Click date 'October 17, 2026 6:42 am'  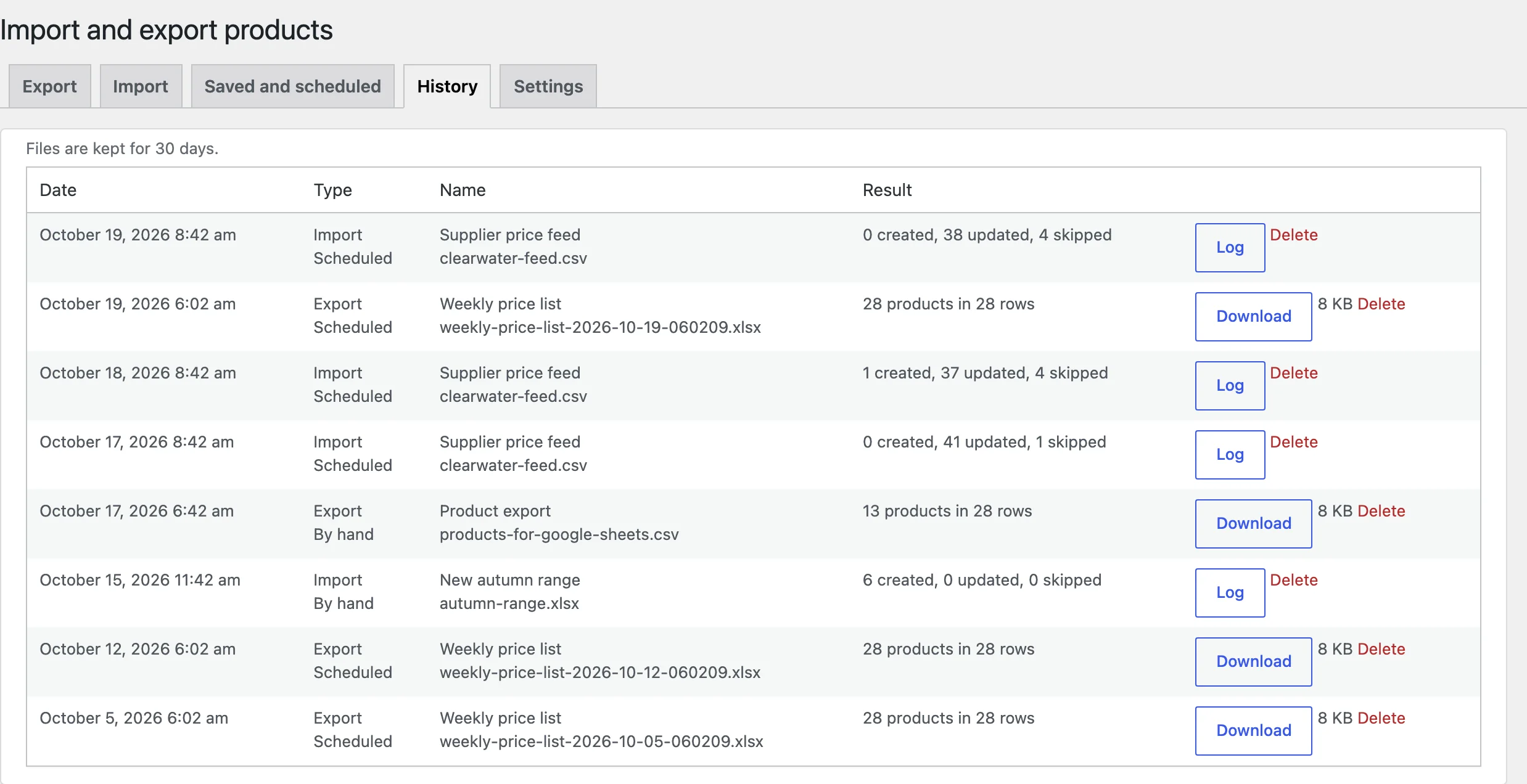(x=136, y=511)
